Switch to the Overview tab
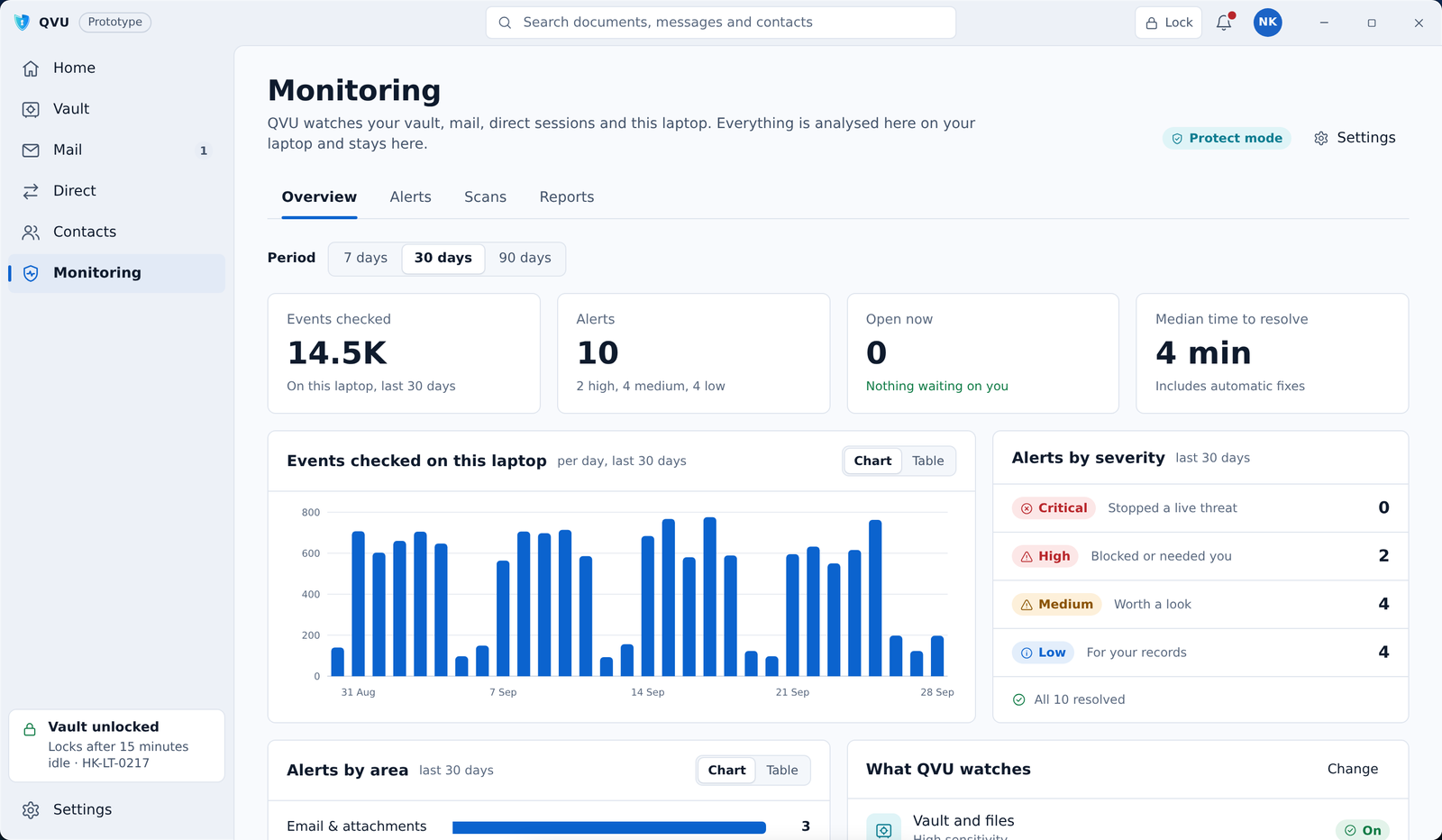 pos(319,197)
